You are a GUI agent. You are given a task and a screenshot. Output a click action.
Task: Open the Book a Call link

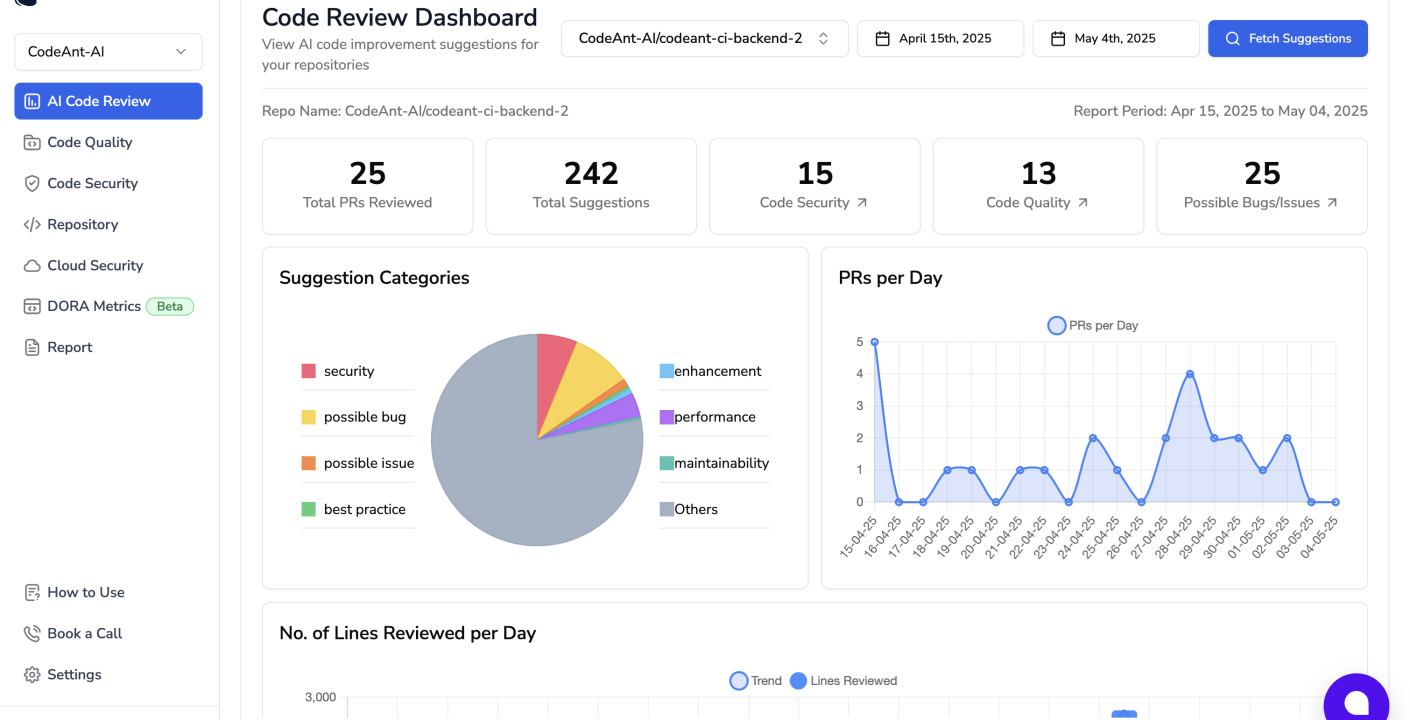(x=108, y=633)
